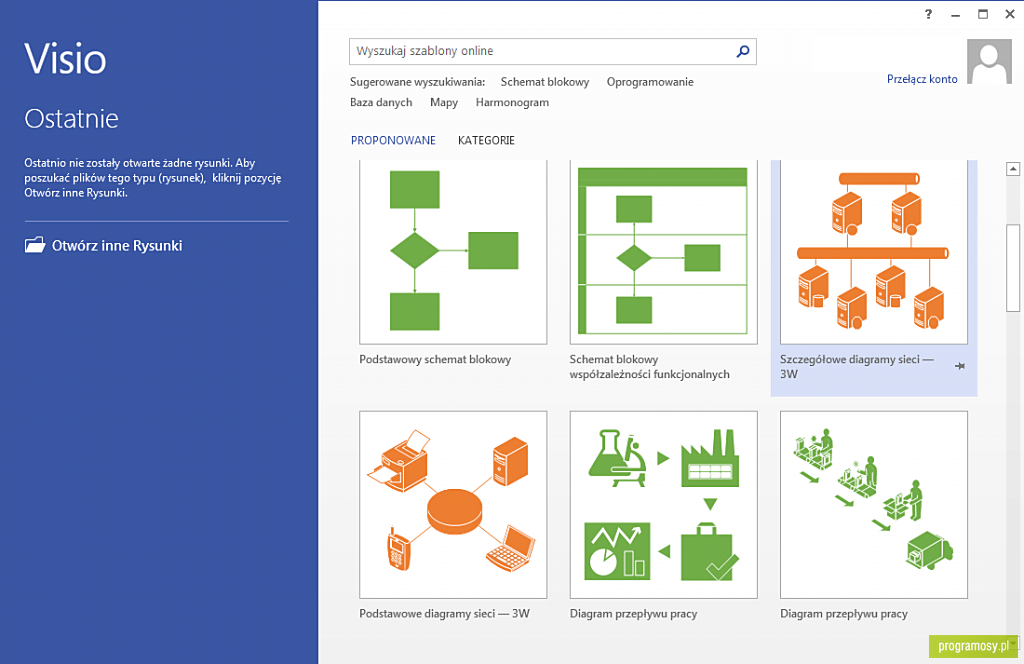Select Szczegółowe diagramy sieci 3W thumbnail
This screenshot has width=1024, height=664.
pyautogui.click(x=874, y=252)
